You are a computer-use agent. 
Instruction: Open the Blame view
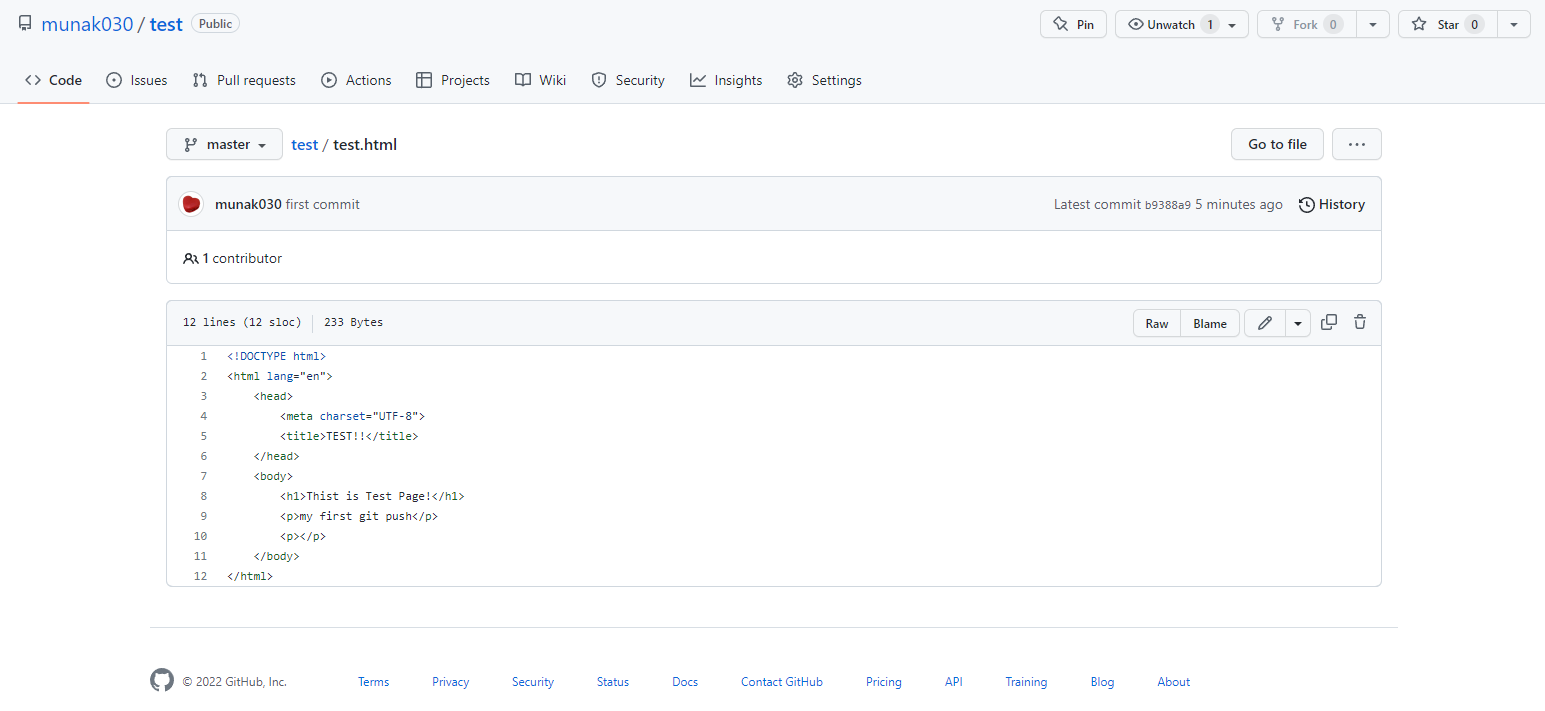[x=1210, y=323]
